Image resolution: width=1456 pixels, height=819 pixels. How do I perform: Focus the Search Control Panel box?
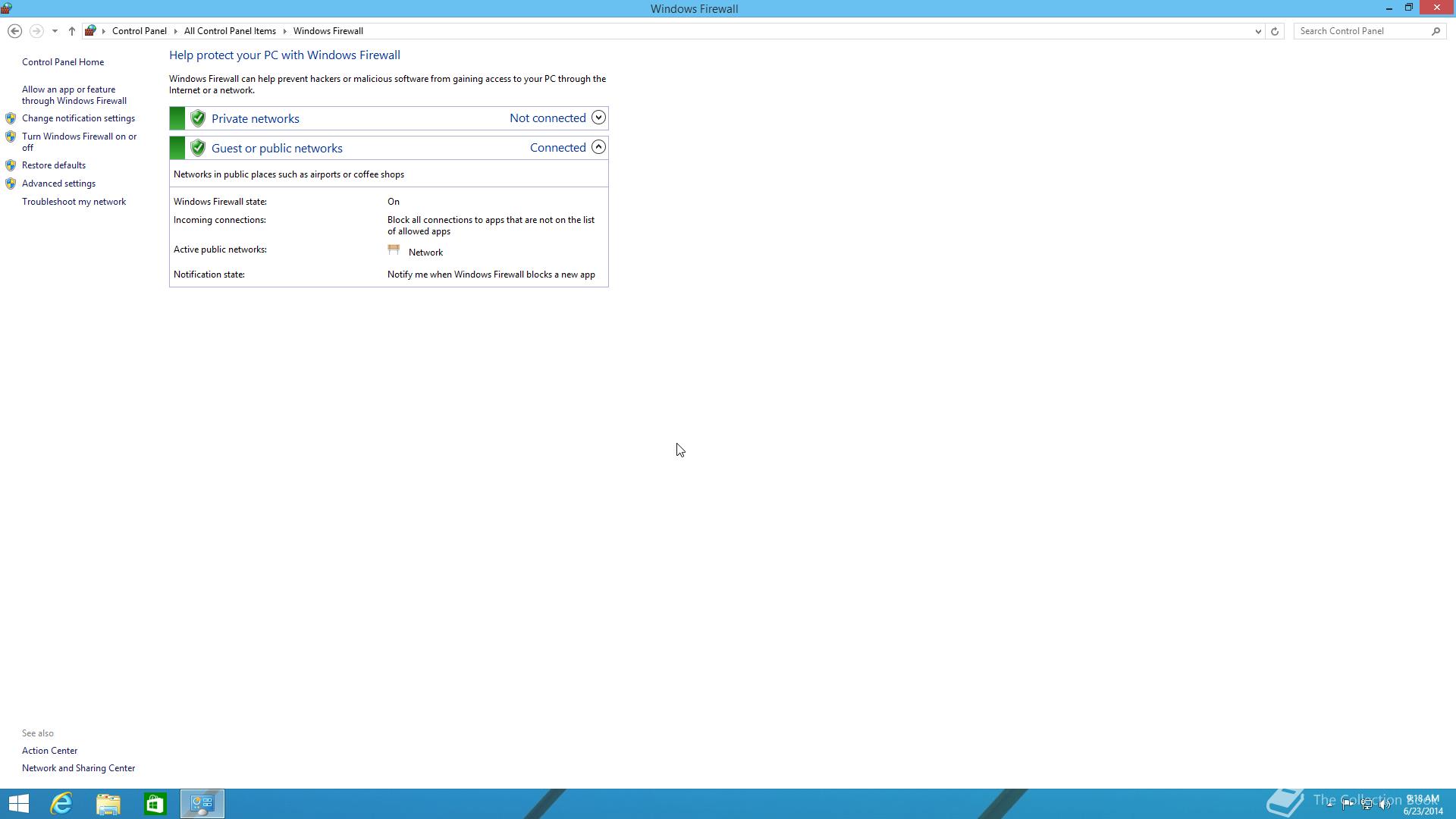click(1362, 31)
